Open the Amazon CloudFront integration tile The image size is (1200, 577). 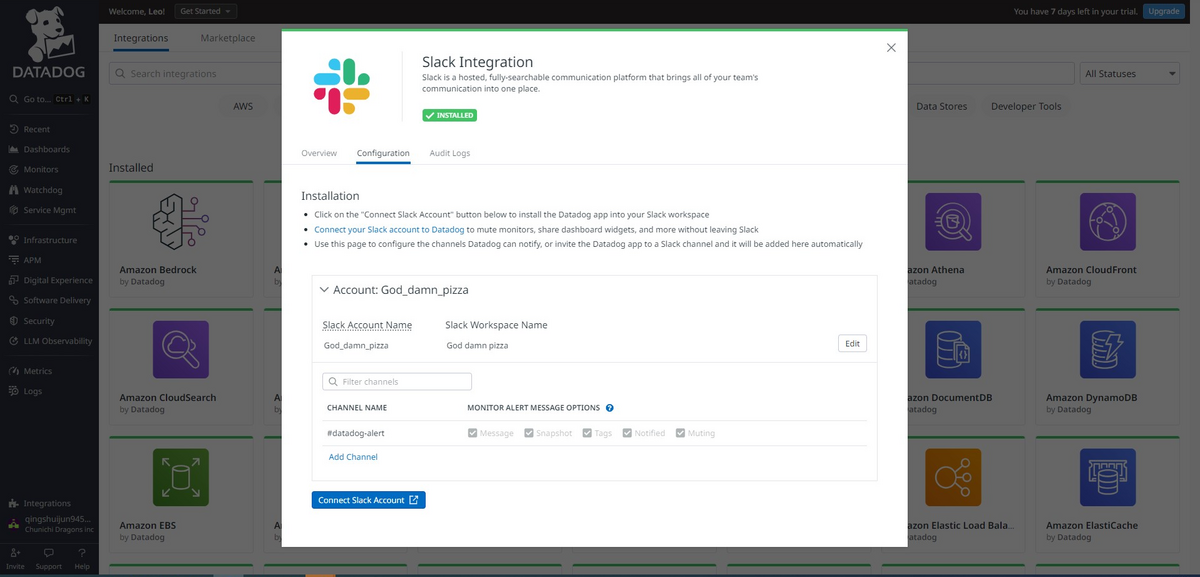pyautogui.click(x=1108, y=239)
